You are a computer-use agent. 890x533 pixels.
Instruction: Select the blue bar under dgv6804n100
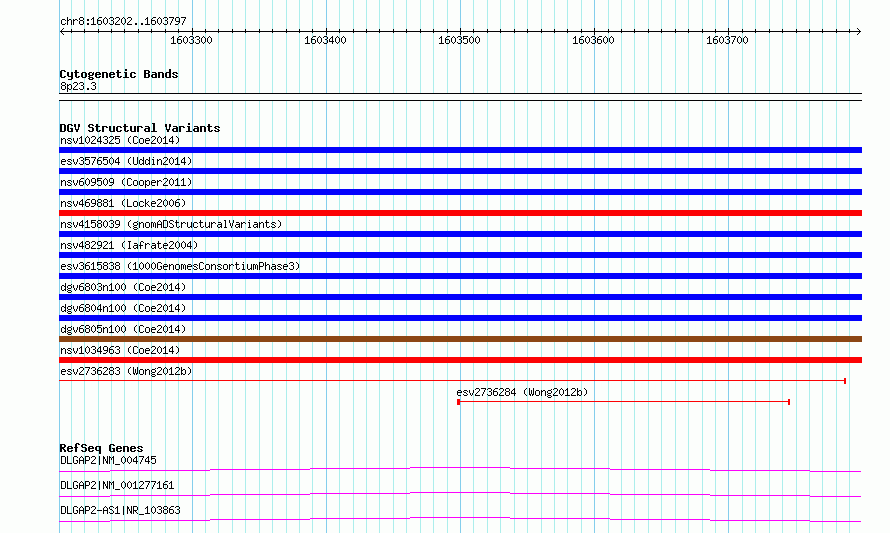pyautogui.click(x=460, y=318)
